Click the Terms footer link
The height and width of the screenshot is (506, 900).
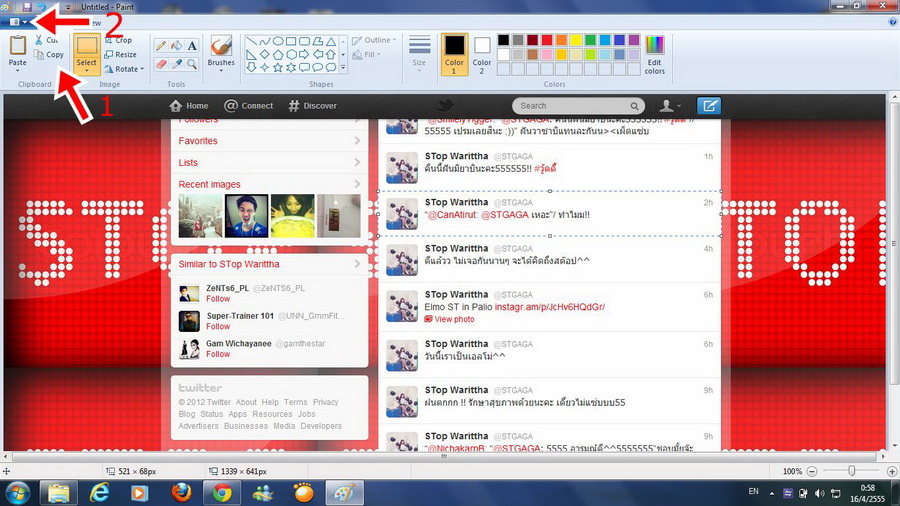(x=296, y=402)
